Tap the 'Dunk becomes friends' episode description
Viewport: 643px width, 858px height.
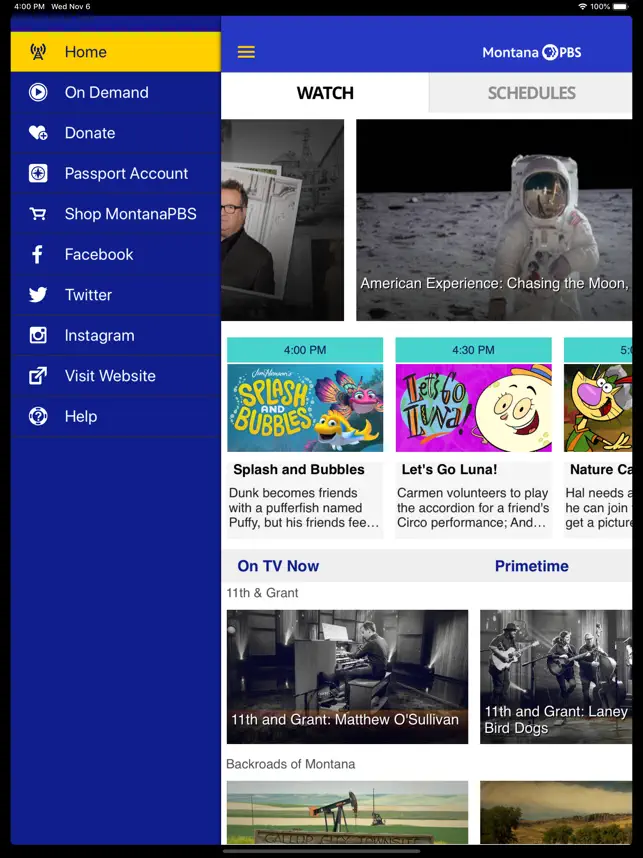[304, 508]
